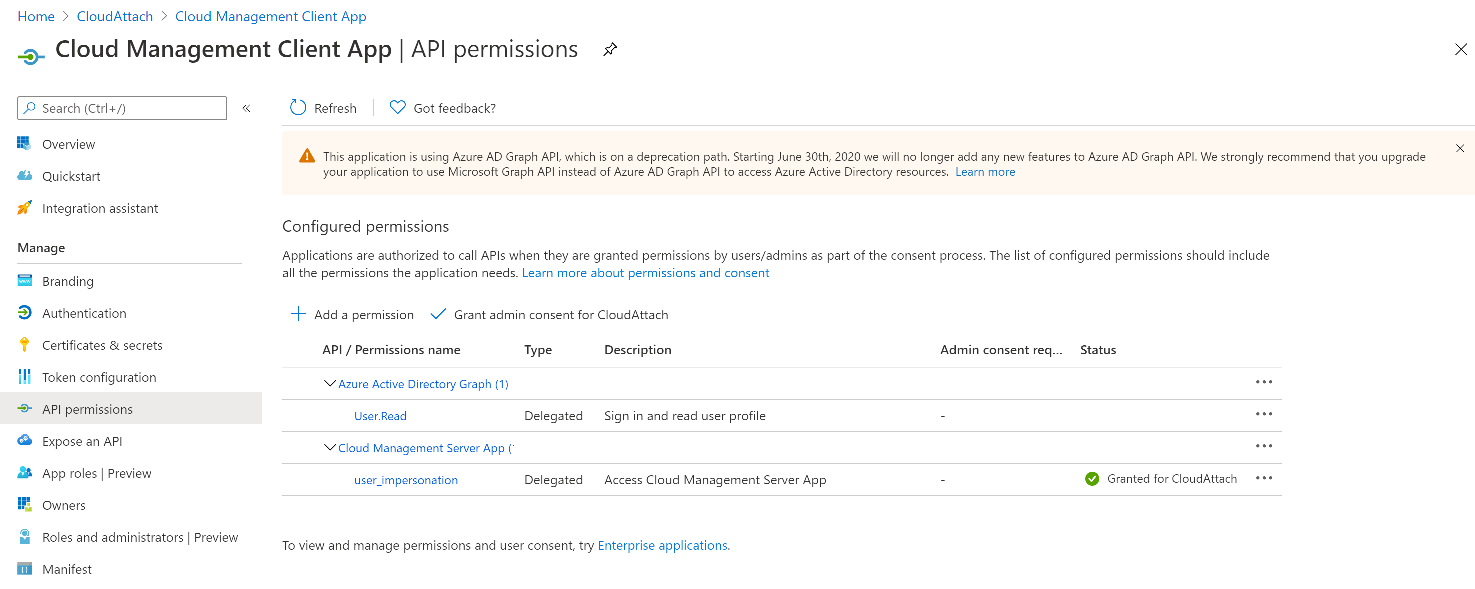This screenshot has width=1475, height=589.
Task: Click the checkmark icon for Grant admin consent
Action: (438, 314)
